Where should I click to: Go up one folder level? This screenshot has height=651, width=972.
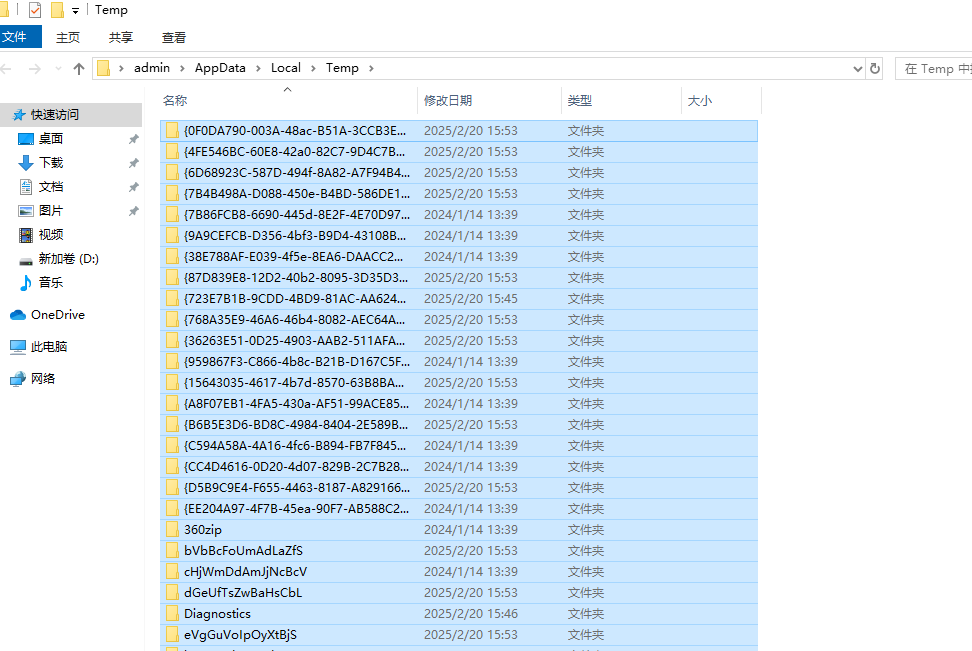click(79, 69)
